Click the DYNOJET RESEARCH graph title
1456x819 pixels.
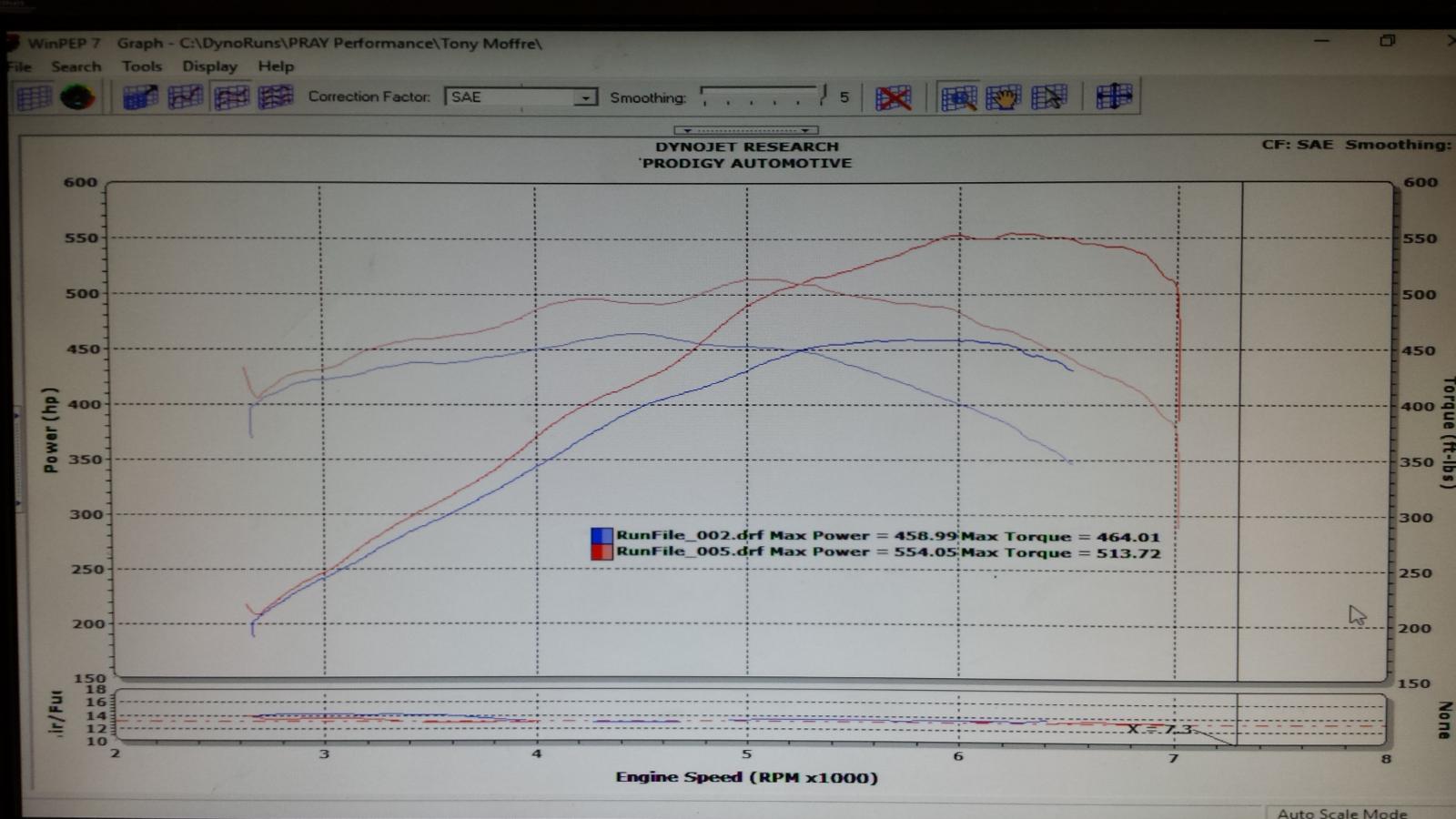747,147
